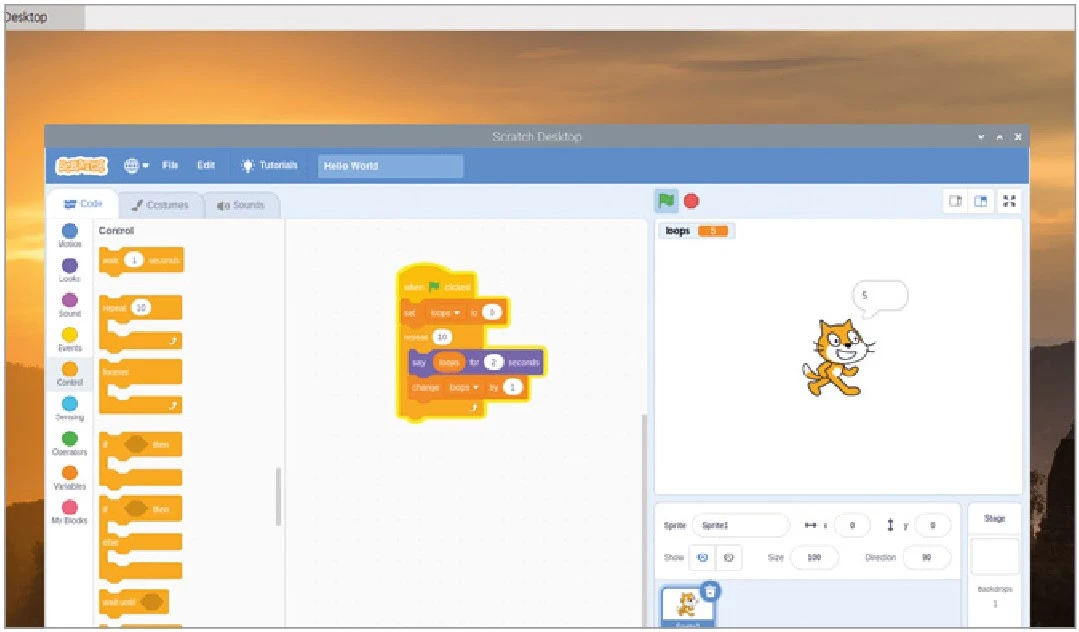Click the wait until palette block
This screenshot has height=632, width=1079.
pos(133,602)
